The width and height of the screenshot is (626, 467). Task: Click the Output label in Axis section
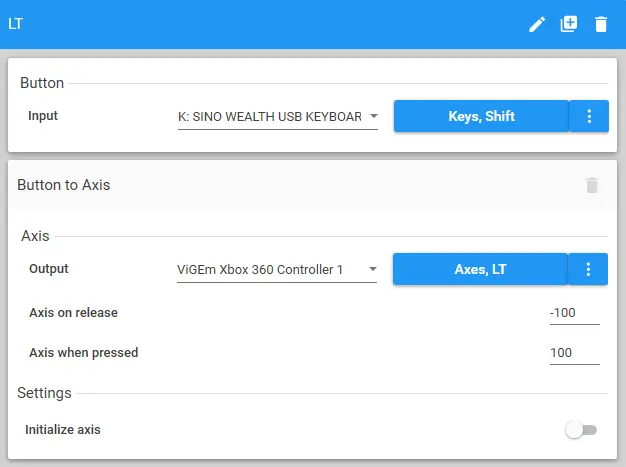[x=49, y=269]
